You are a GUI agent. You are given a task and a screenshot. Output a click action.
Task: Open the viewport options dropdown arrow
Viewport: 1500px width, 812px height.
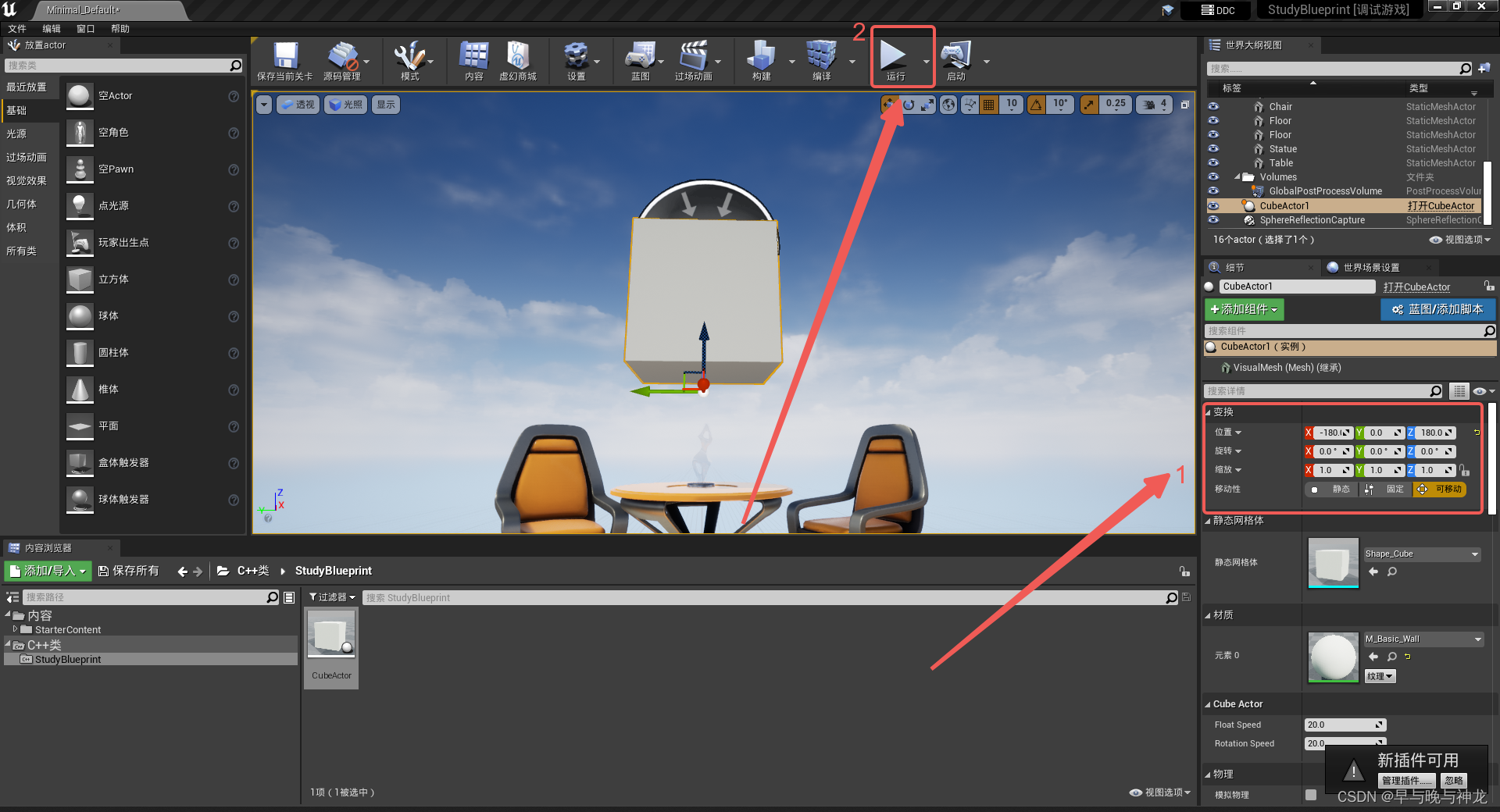(x=264, y=105)
